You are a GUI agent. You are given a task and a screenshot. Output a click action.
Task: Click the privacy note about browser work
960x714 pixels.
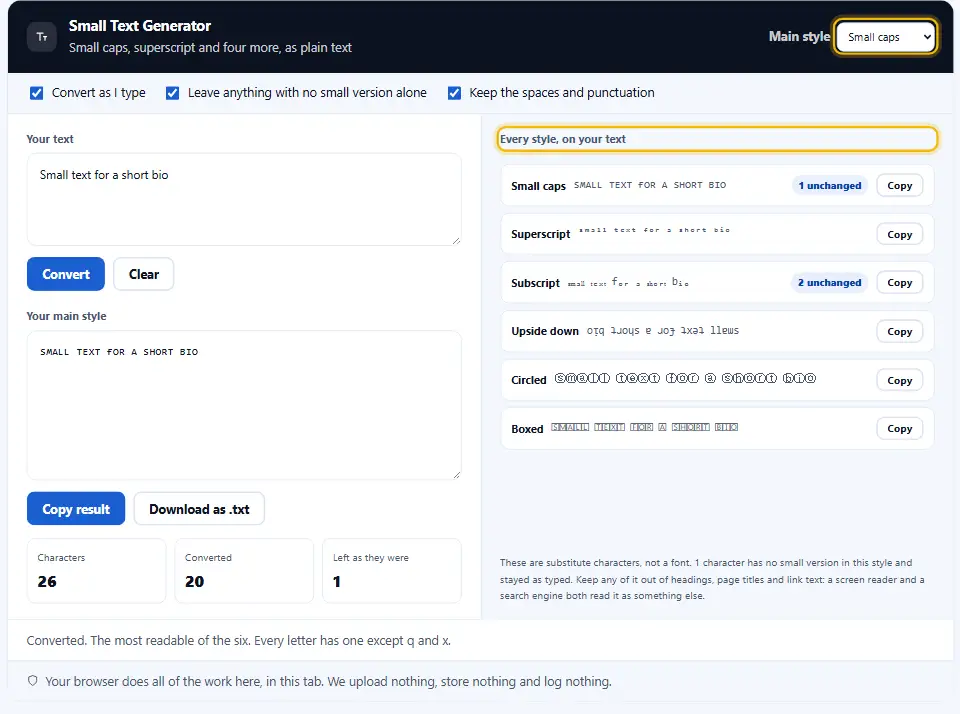[x=328, y=682]
